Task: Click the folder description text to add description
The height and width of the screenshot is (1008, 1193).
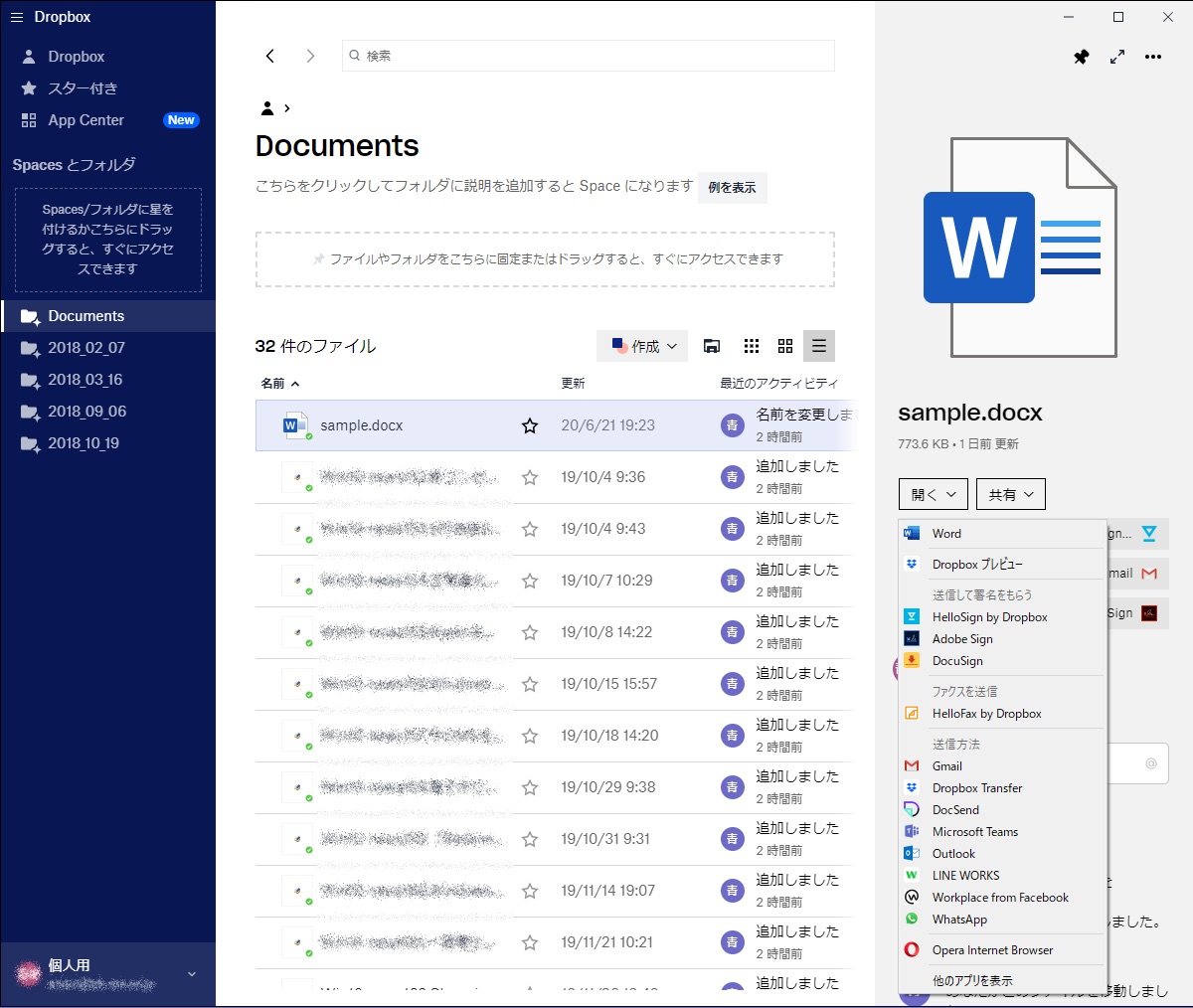Action: click(474, 186)
